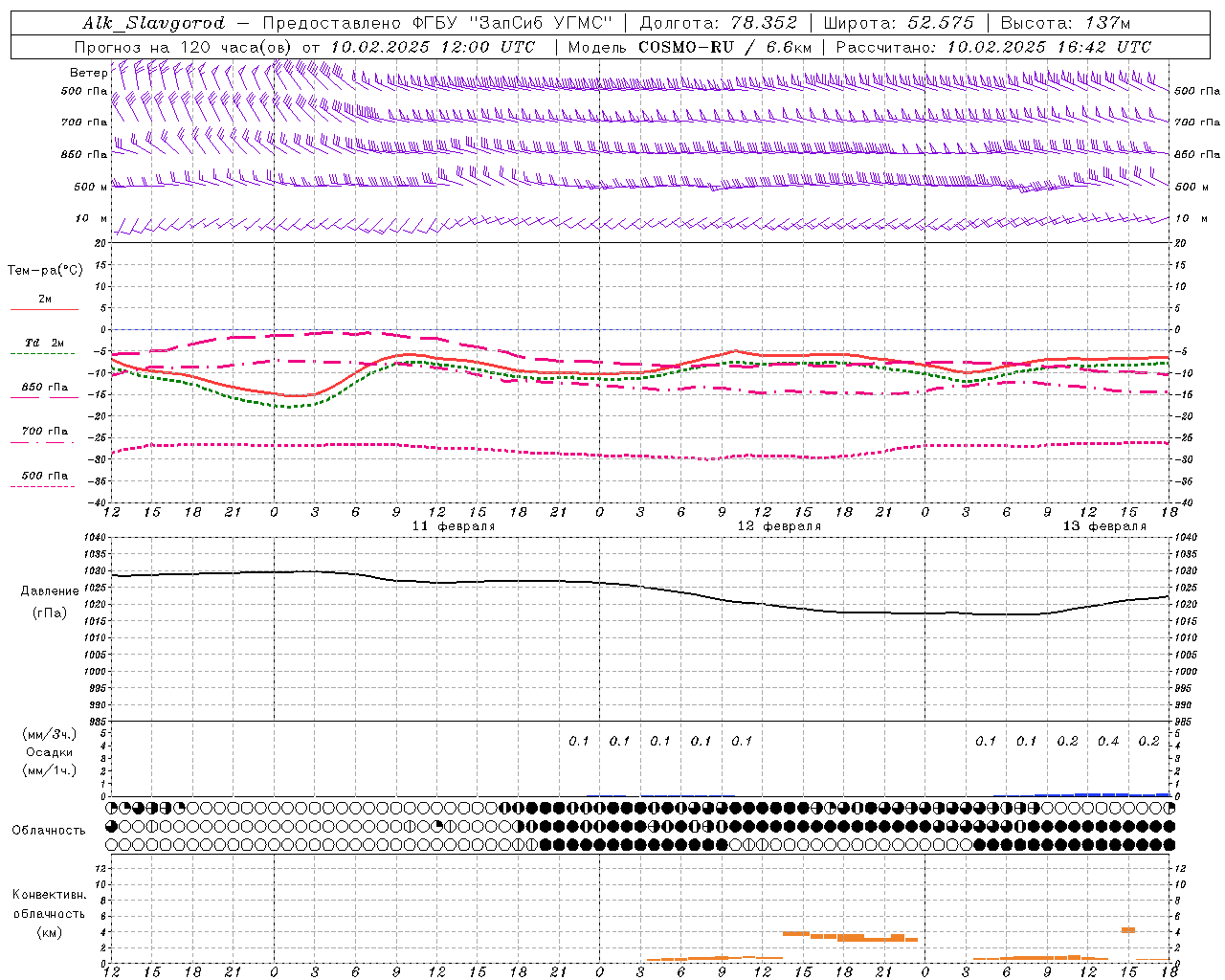Click the '12 февраля' date label
The width and height of the screenshot is (1225, 980).
click(779, 526)
